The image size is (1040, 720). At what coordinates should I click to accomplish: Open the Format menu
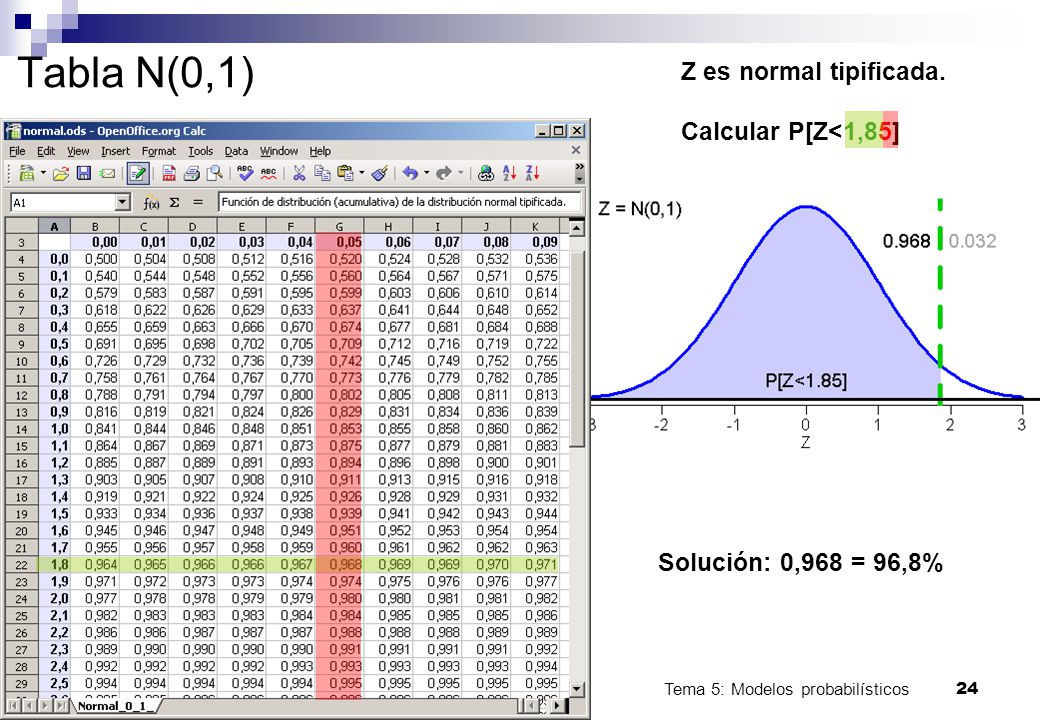pos(159,151)
